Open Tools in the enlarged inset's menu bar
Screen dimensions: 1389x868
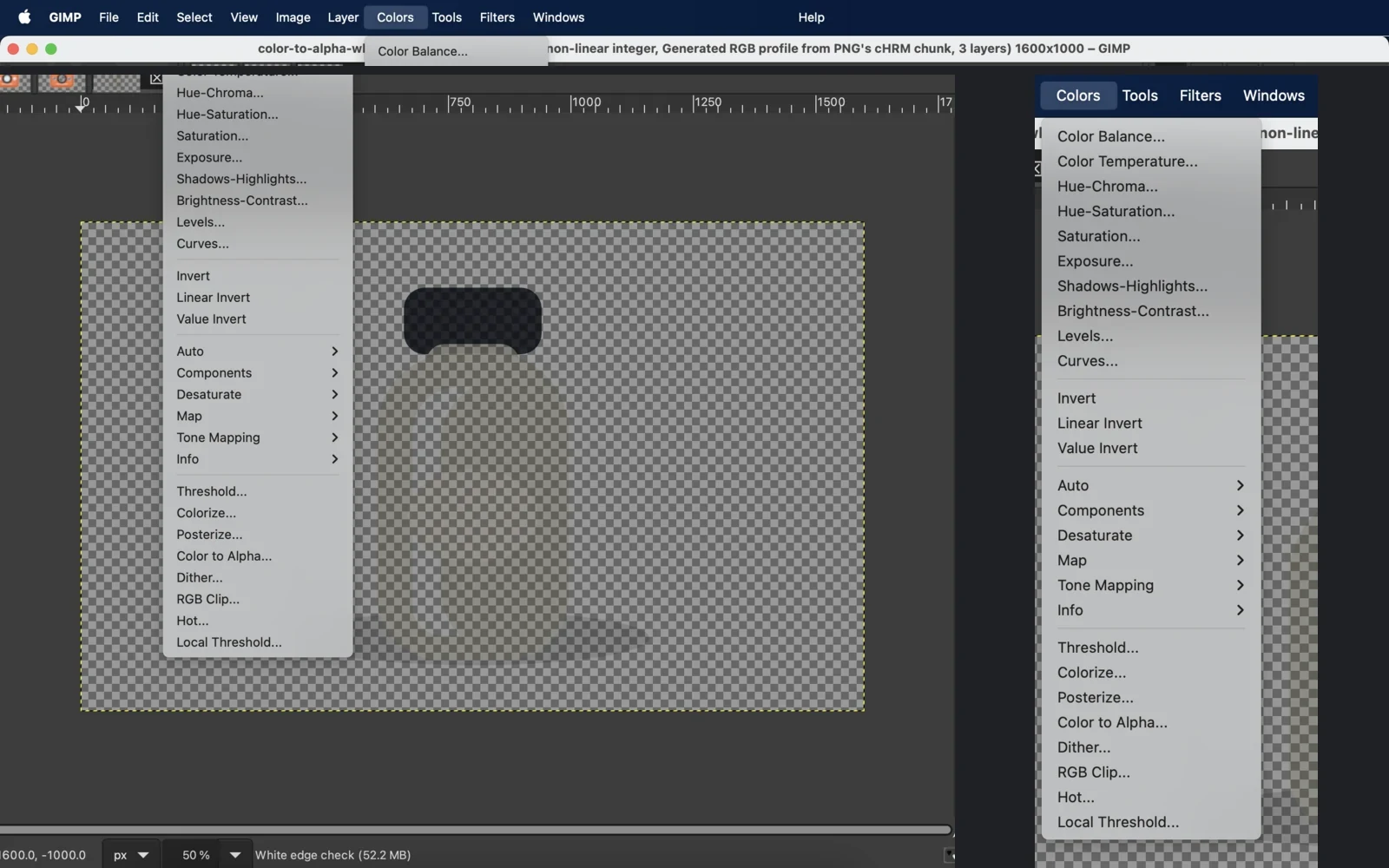click(1140, 95)
